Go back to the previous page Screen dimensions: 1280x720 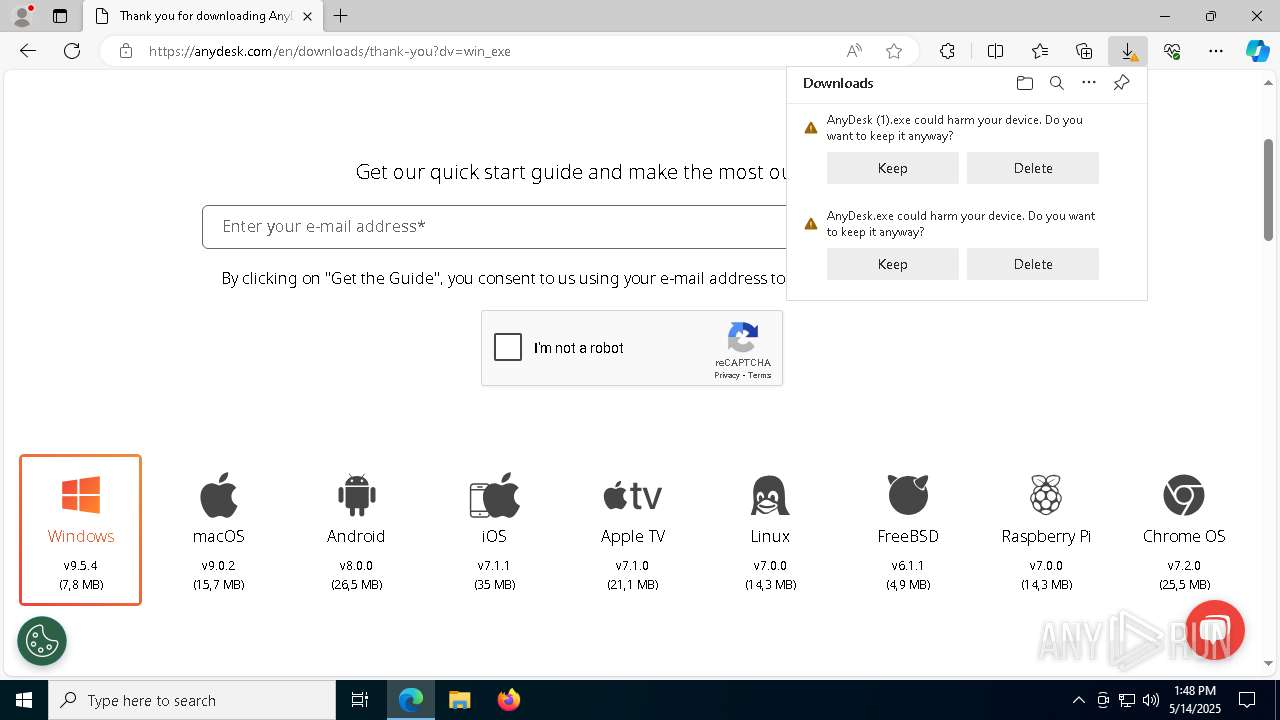pyautogui.click(x=28, y=51)
